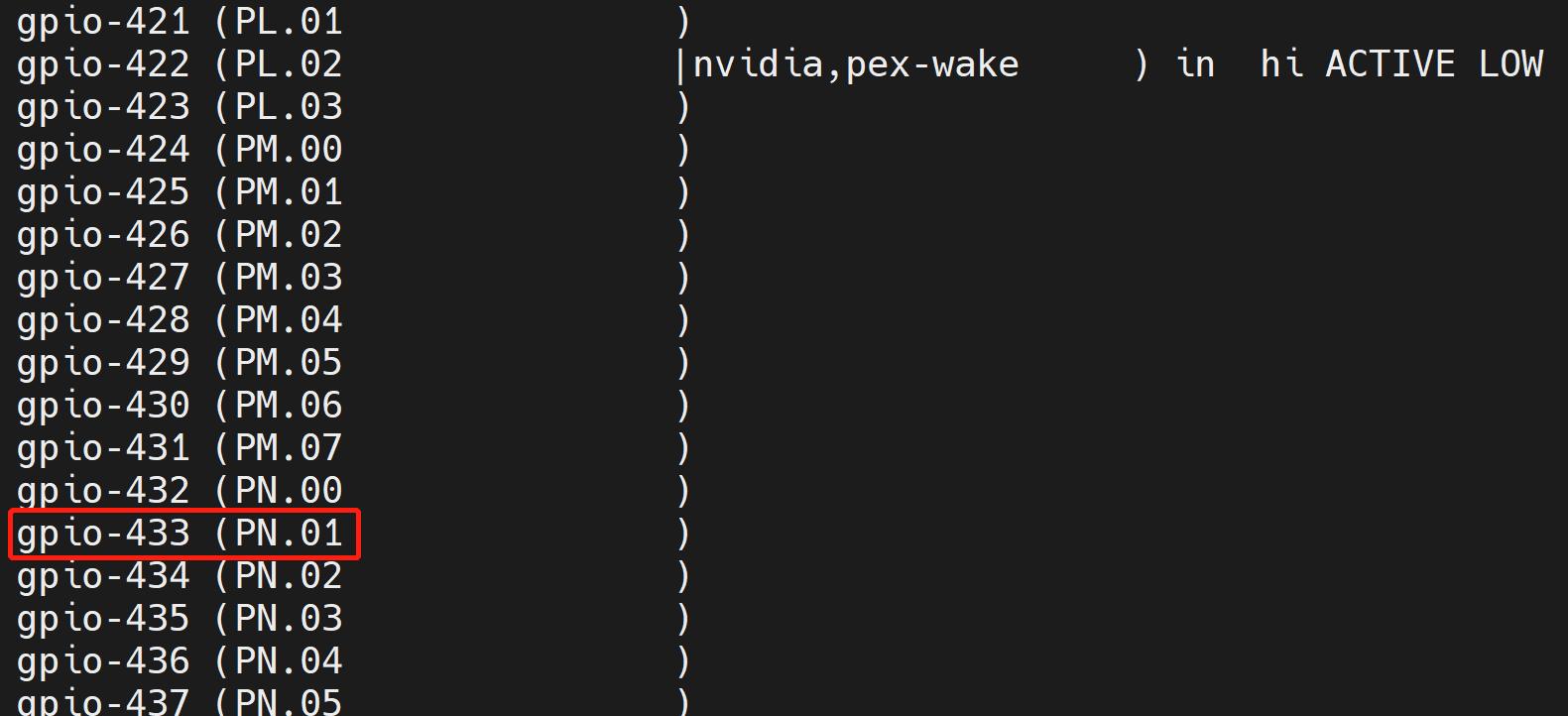The image size is (1568, 716).
Task: Click the gpio-423 (PL.03 entry
Action: 180,108
